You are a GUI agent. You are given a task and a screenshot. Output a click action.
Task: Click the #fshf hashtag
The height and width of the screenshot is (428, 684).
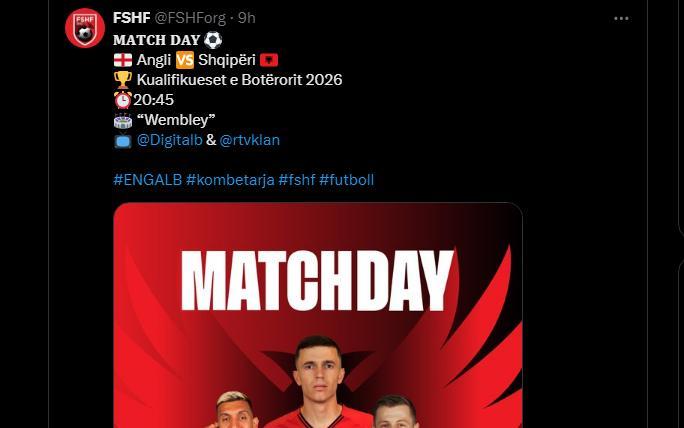click(297, 180)
